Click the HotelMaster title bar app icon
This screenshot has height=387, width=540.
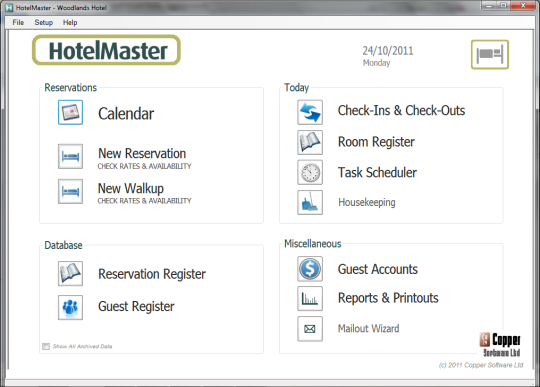9,7
